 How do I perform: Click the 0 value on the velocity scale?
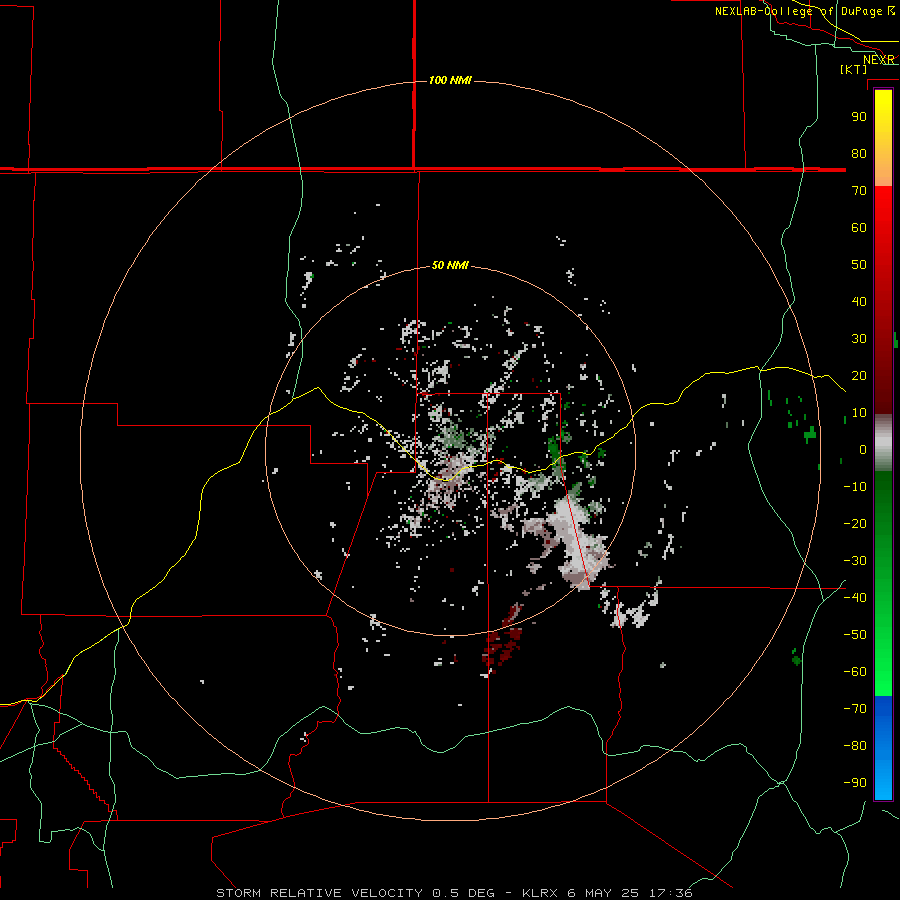pyautogui.click(x=863, y=449)
